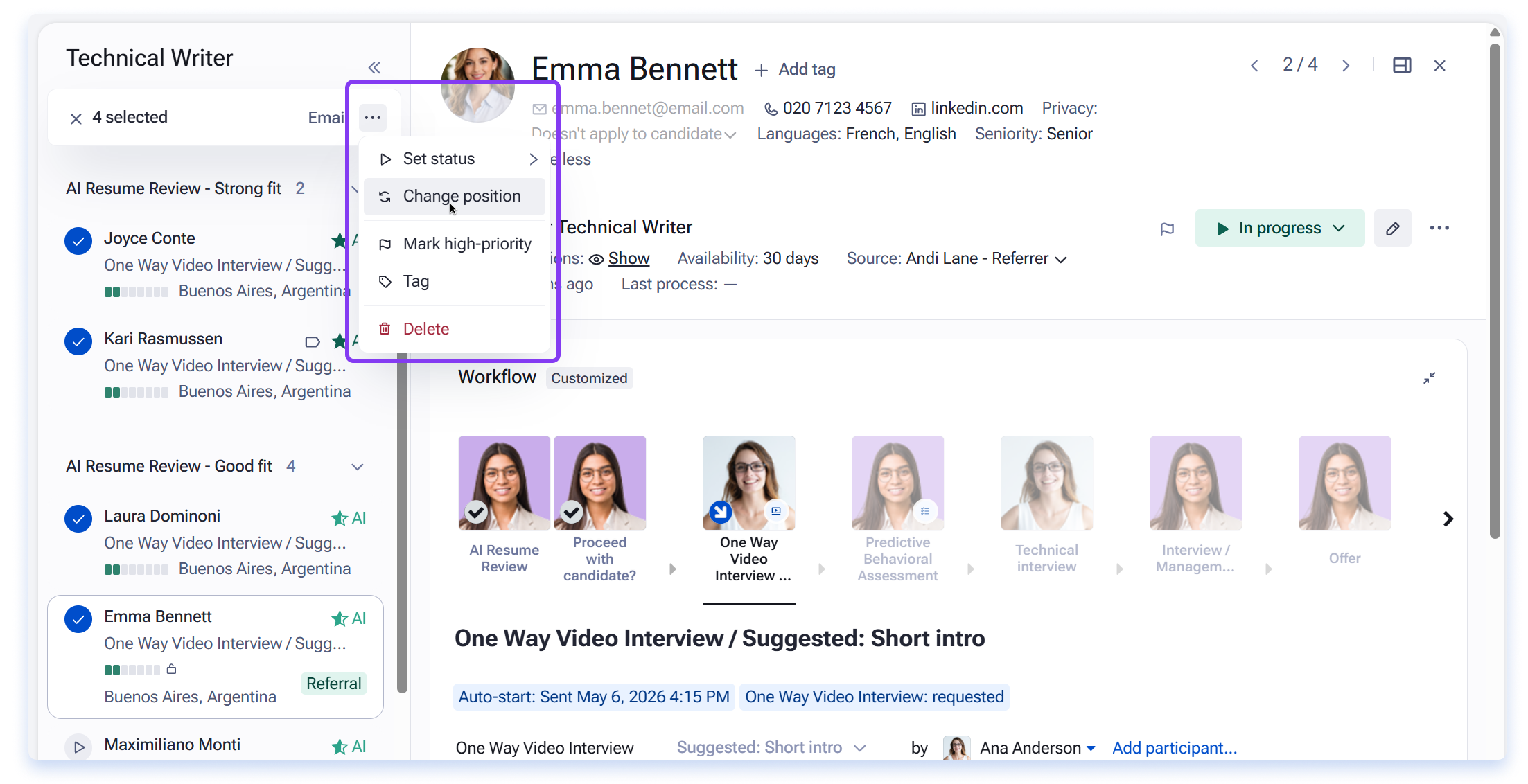Click Add tag next to Emma Bennett
Screen dimensions: 1528x784
(796, 69)
